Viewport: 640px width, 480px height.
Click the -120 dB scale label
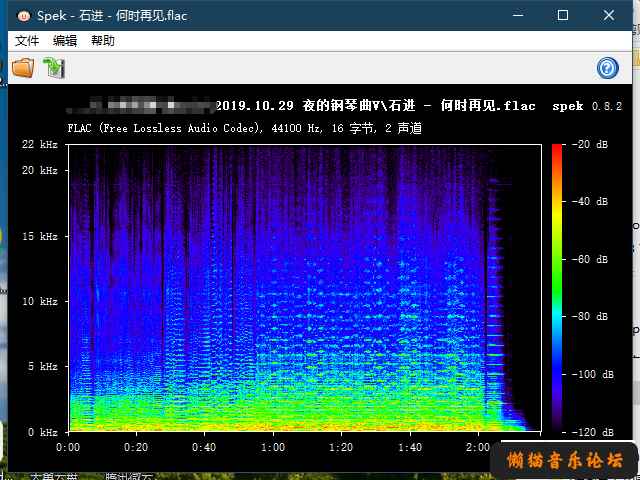tap(593, 432)
